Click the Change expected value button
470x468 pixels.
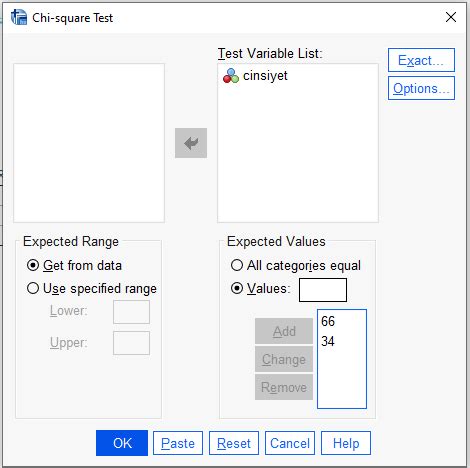point(284,359)
